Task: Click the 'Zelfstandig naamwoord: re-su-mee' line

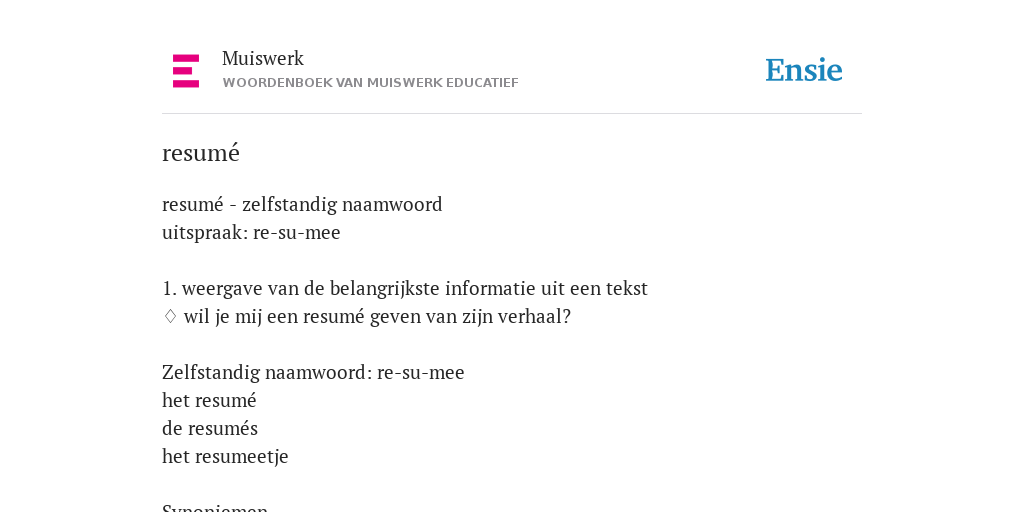Action: tap(313, 373)
